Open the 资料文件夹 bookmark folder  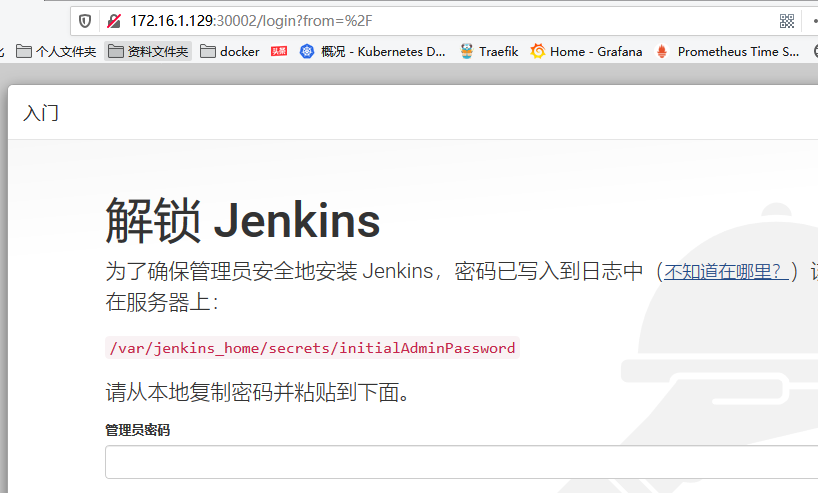click(148, 51)
